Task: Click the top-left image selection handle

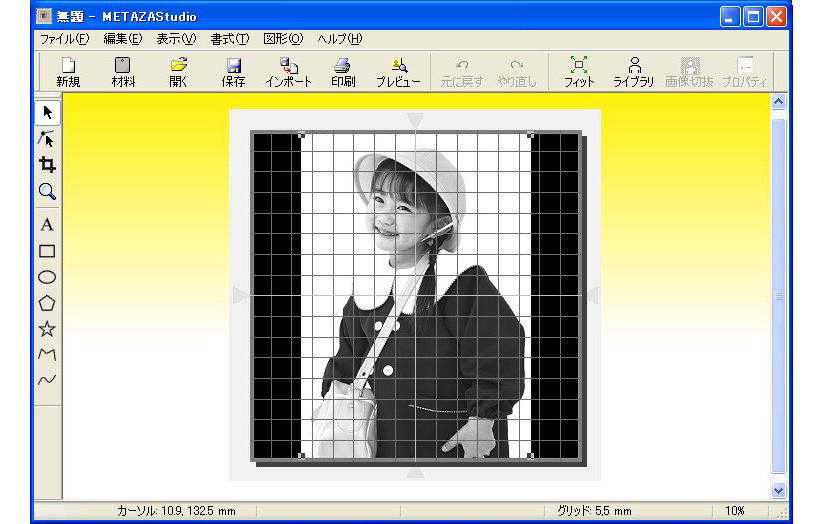Action: pyautogui.click(x=302, y=135)
